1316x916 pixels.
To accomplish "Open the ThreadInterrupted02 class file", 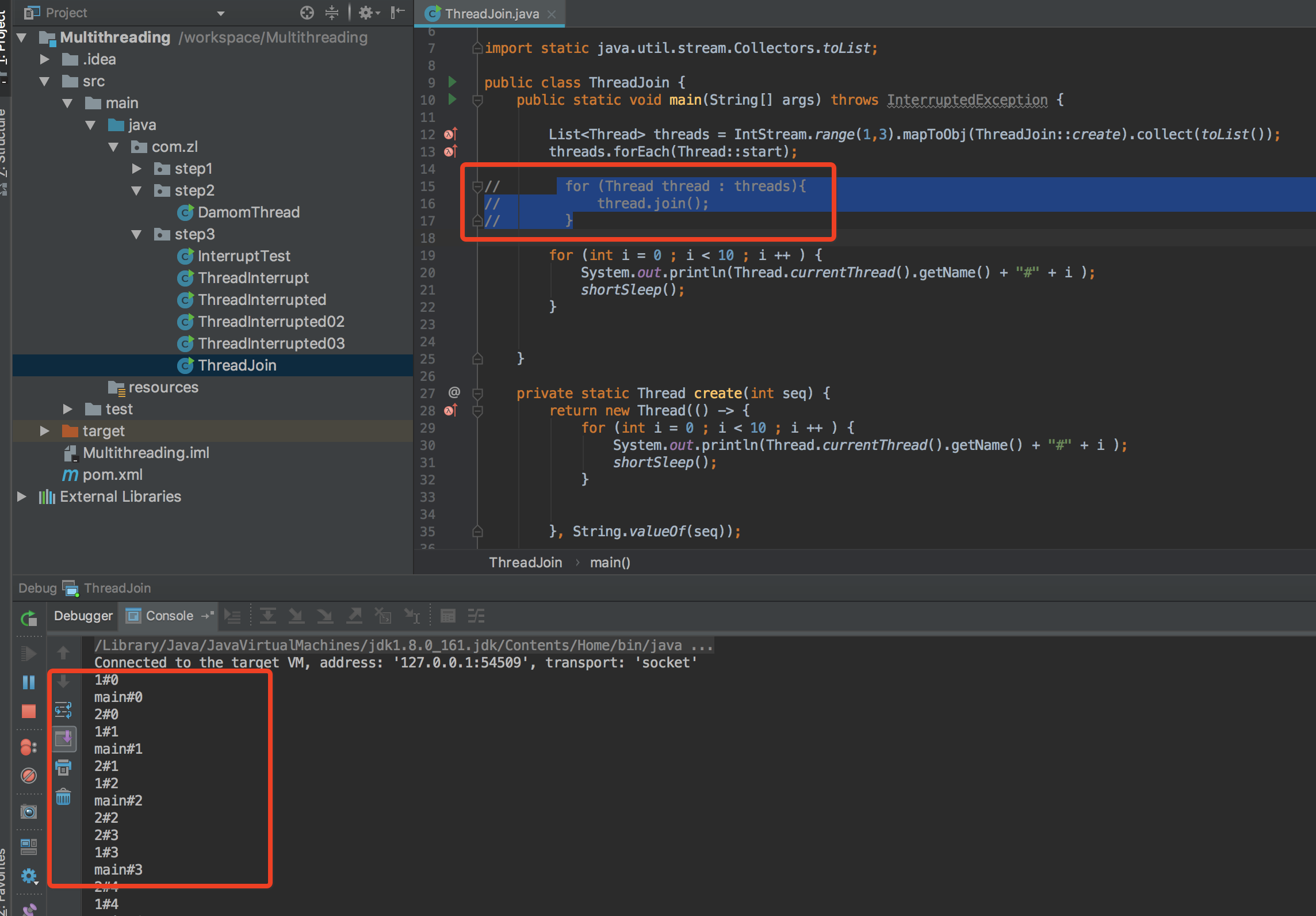I will (271, 322).
